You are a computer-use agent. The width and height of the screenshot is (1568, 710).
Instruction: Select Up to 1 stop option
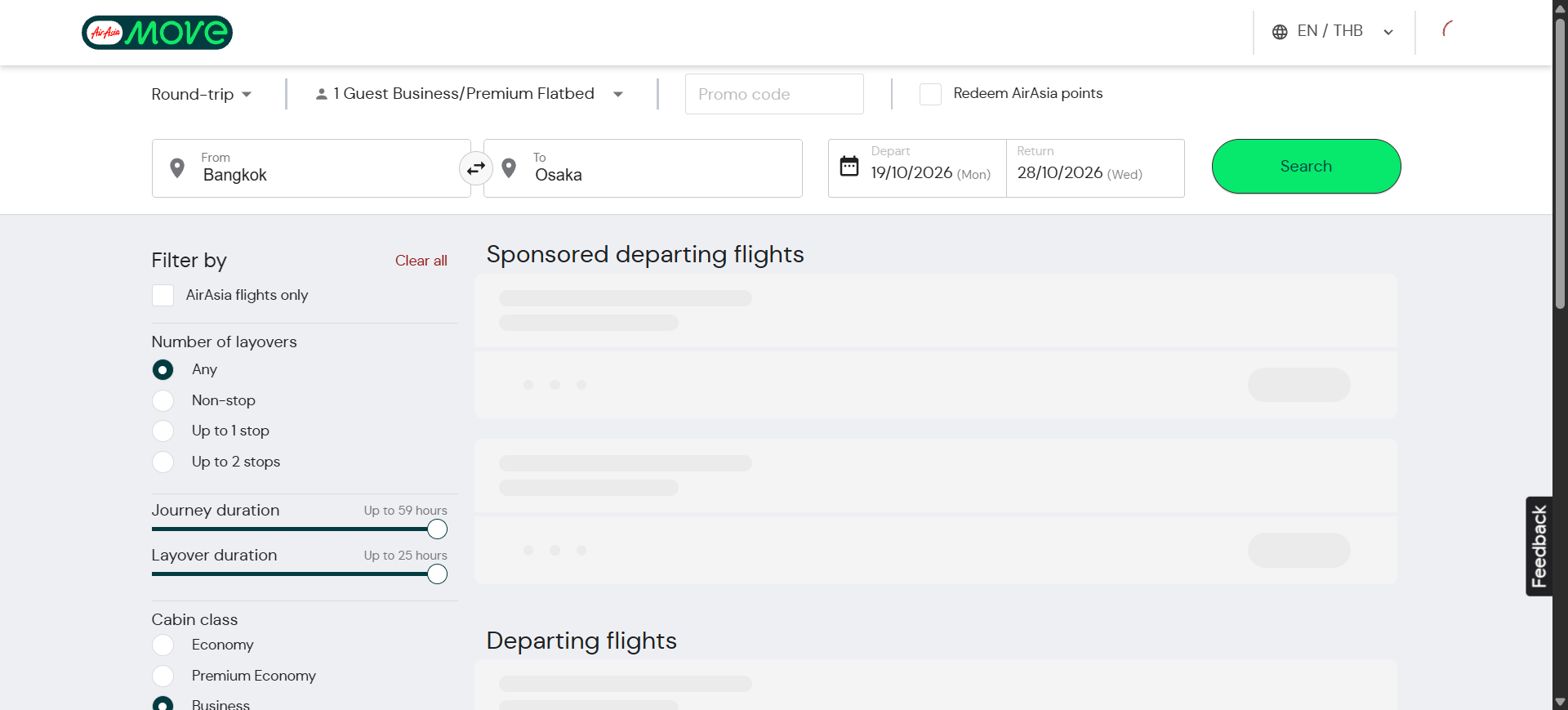coord(163,431)
